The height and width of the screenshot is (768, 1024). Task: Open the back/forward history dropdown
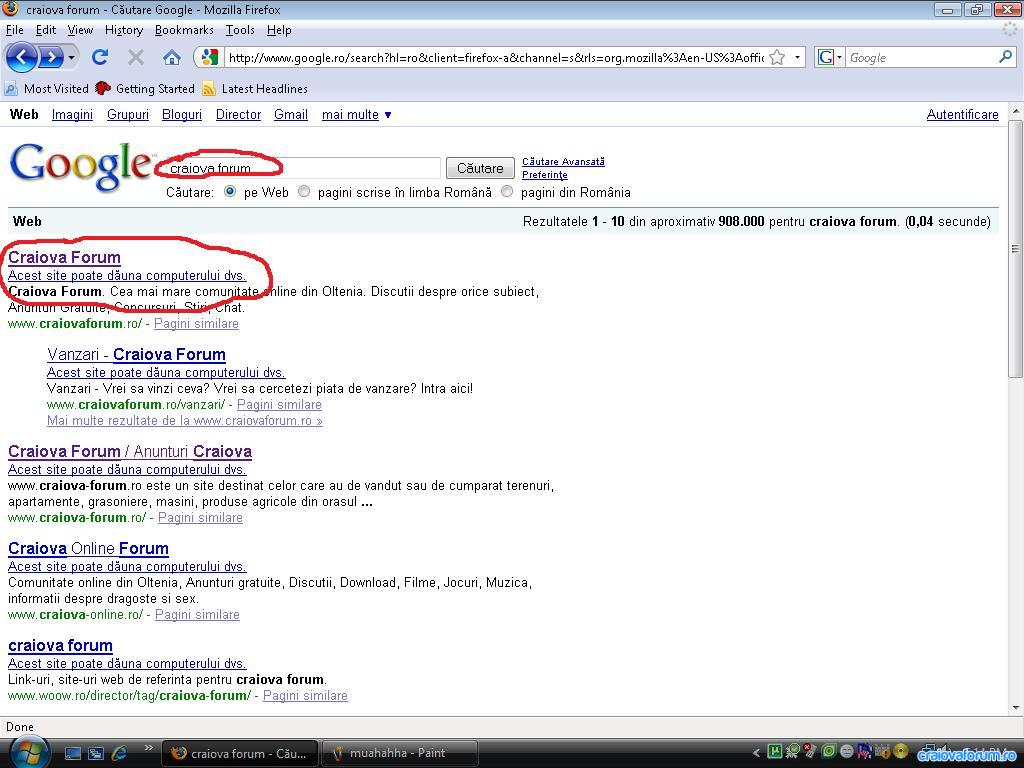pyautogui.click(x=71, y=57)
